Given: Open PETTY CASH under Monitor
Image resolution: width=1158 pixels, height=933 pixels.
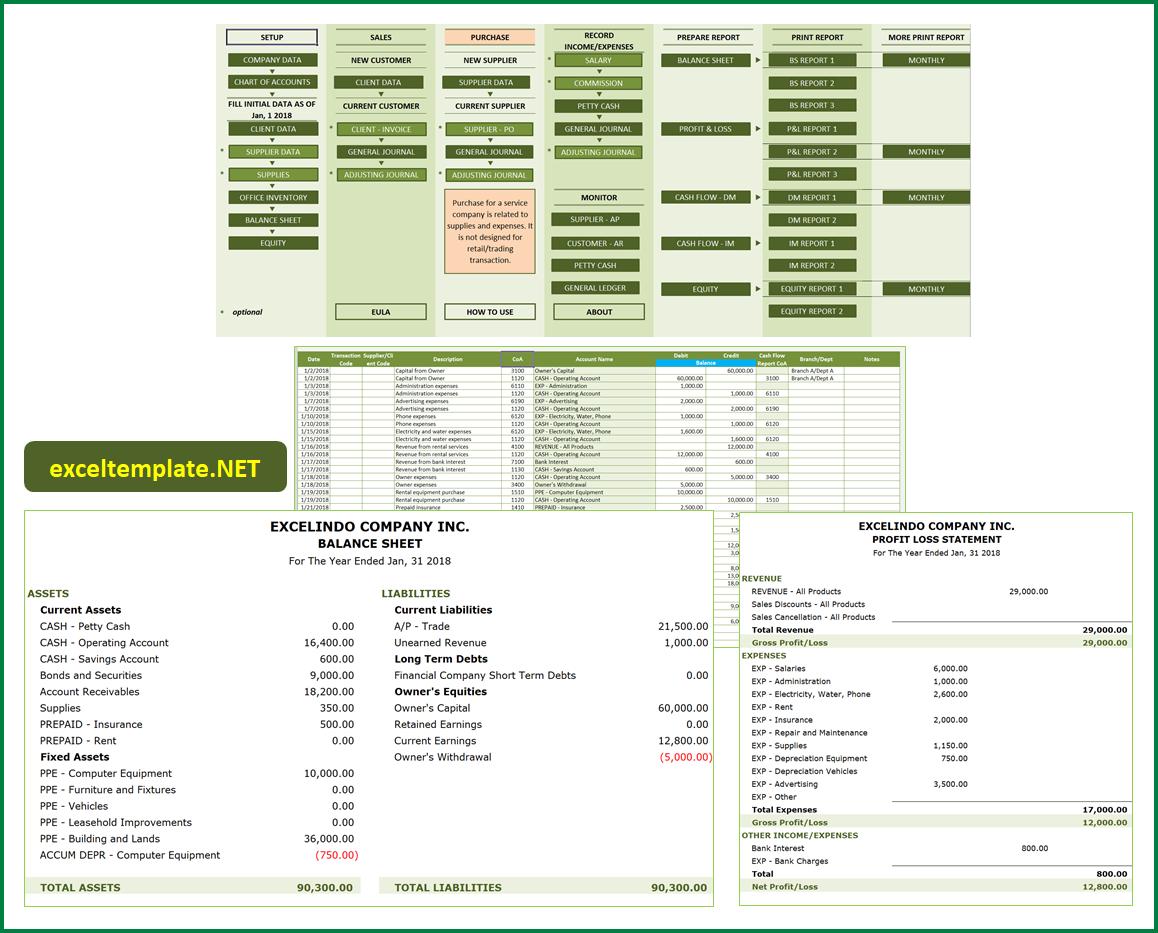Looking at the screenshot, I should coord(595,265).
